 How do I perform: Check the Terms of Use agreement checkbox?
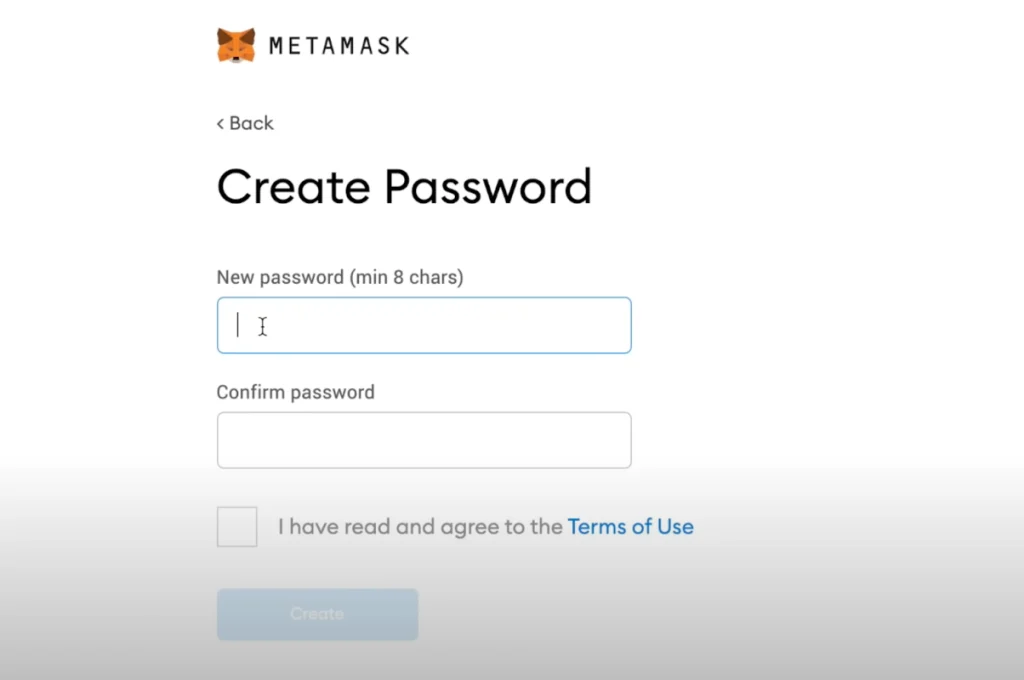point(237,527)
